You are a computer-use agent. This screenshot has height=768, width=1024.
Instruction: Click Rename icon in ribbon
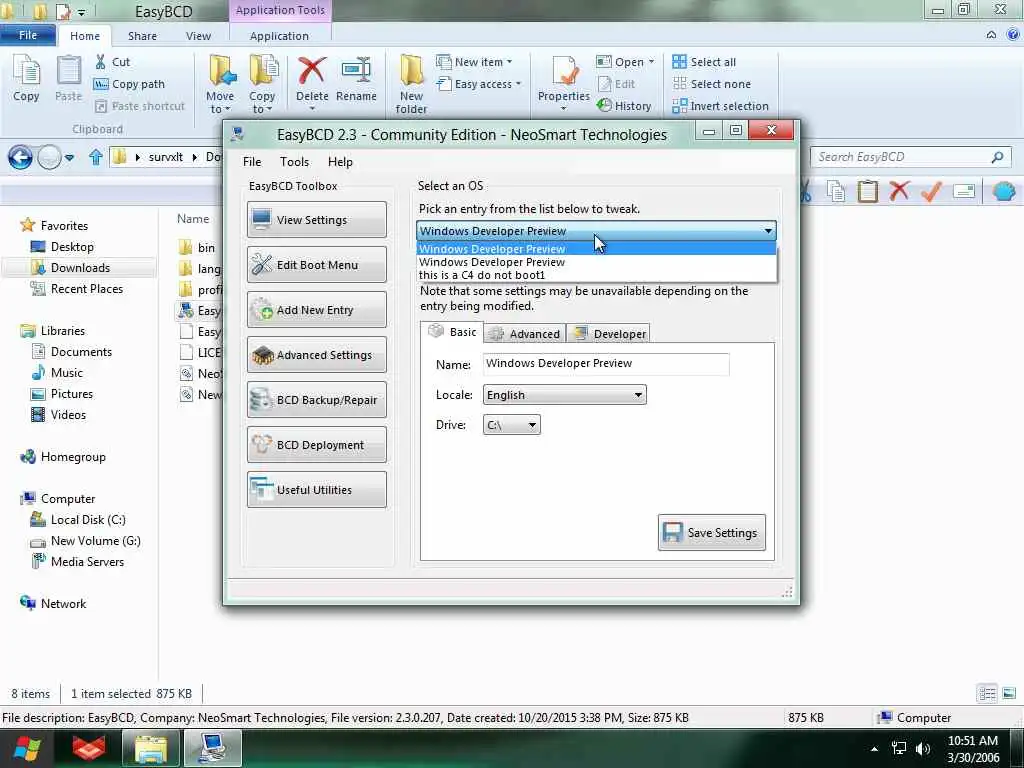(x=356, y=80)
